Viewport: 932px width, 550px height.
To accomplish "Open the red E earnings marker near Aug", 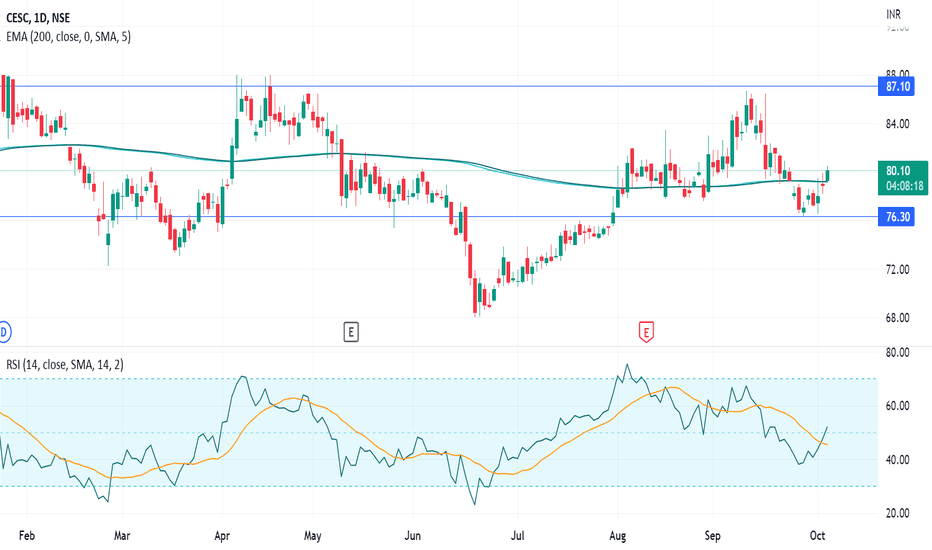I will (646, 332).
